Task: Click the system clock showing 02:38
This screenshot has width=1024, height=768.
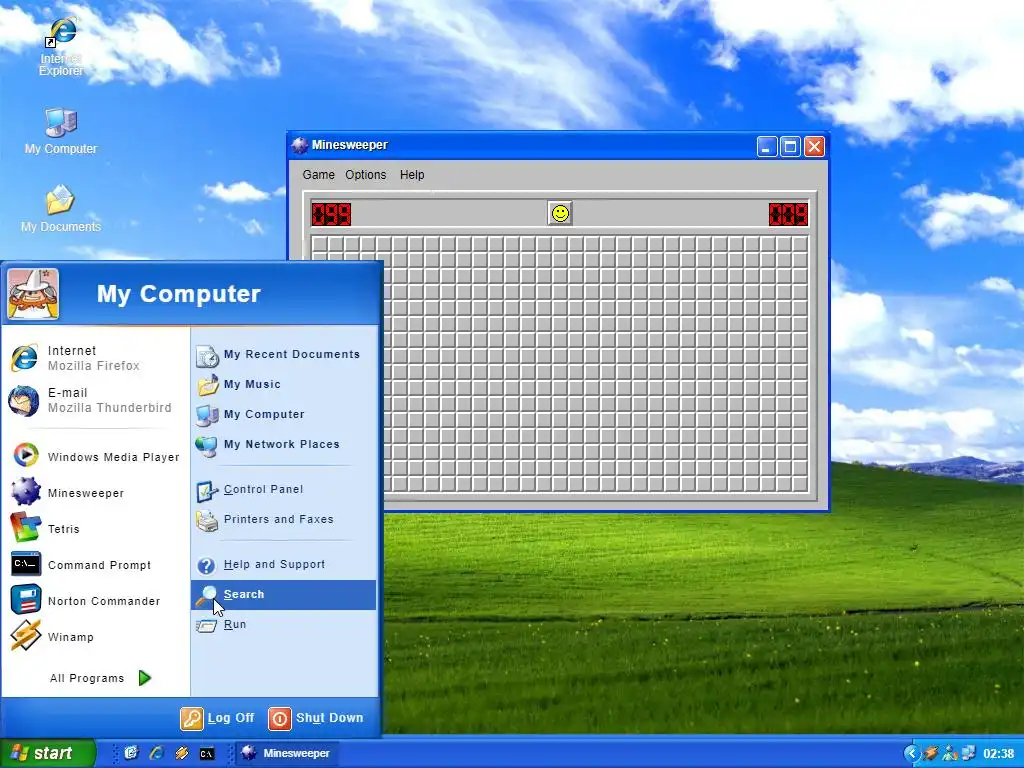Action: [999, 754]
